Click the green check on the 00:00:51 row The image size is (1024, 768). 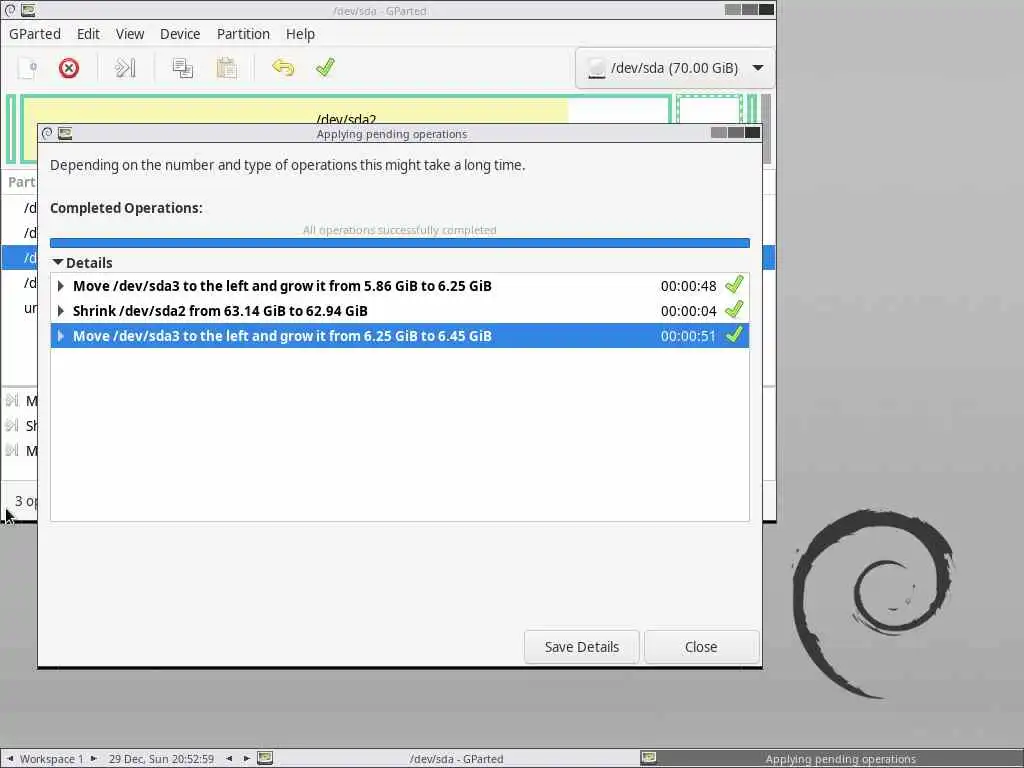pos(735,334)
